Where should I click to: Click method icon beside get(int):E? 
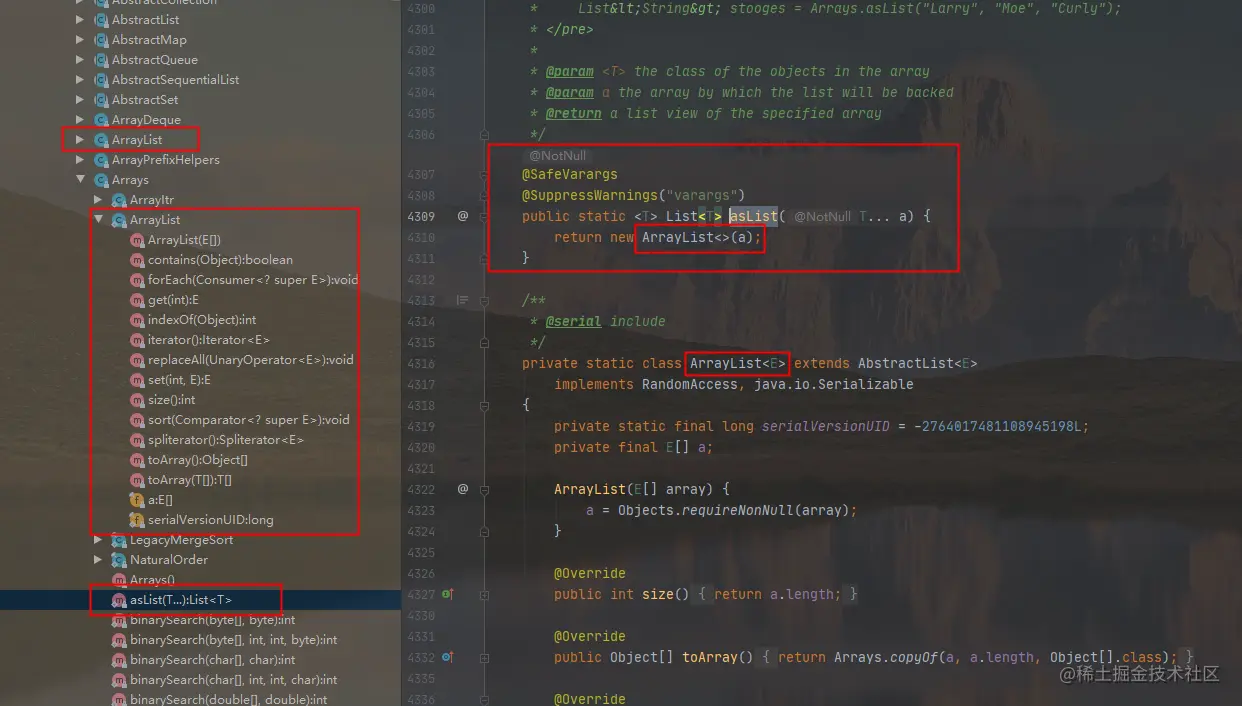(137, 300)
